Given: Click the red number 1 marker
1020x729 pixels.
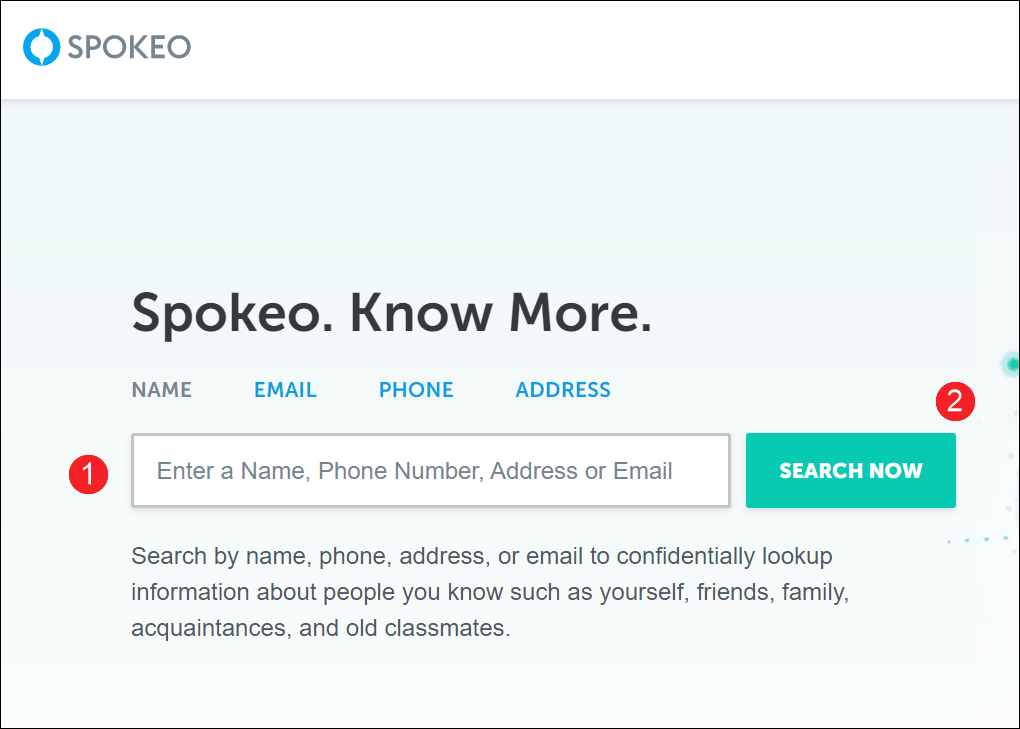Looking at the screenshot, I should point(88,474).
